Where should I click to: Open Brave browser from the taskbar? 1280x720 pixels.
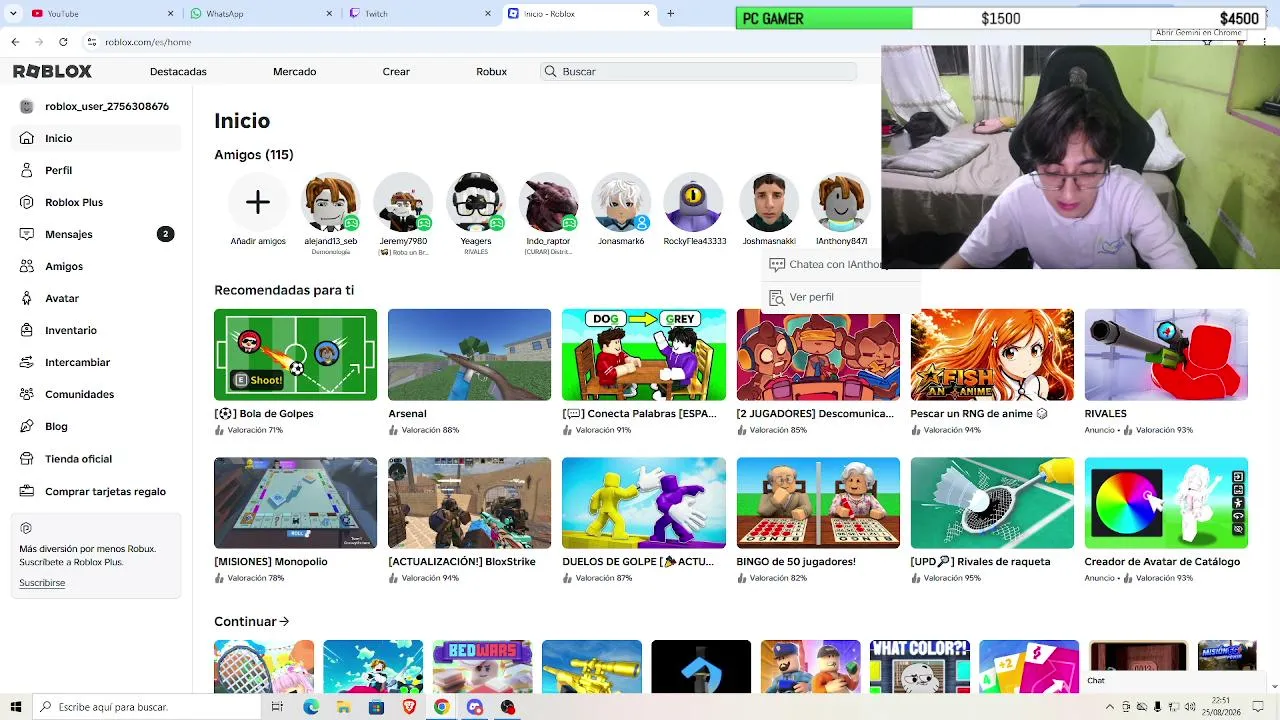click(408, 707)
